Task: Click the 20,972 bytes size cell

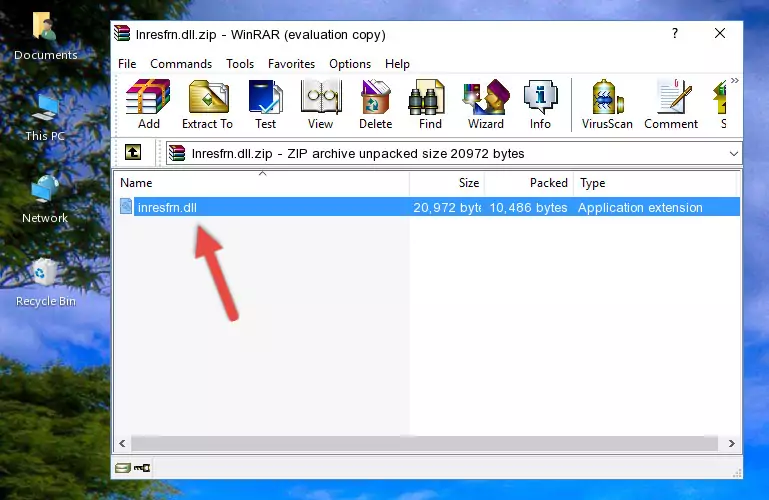Action: point(447,208)
